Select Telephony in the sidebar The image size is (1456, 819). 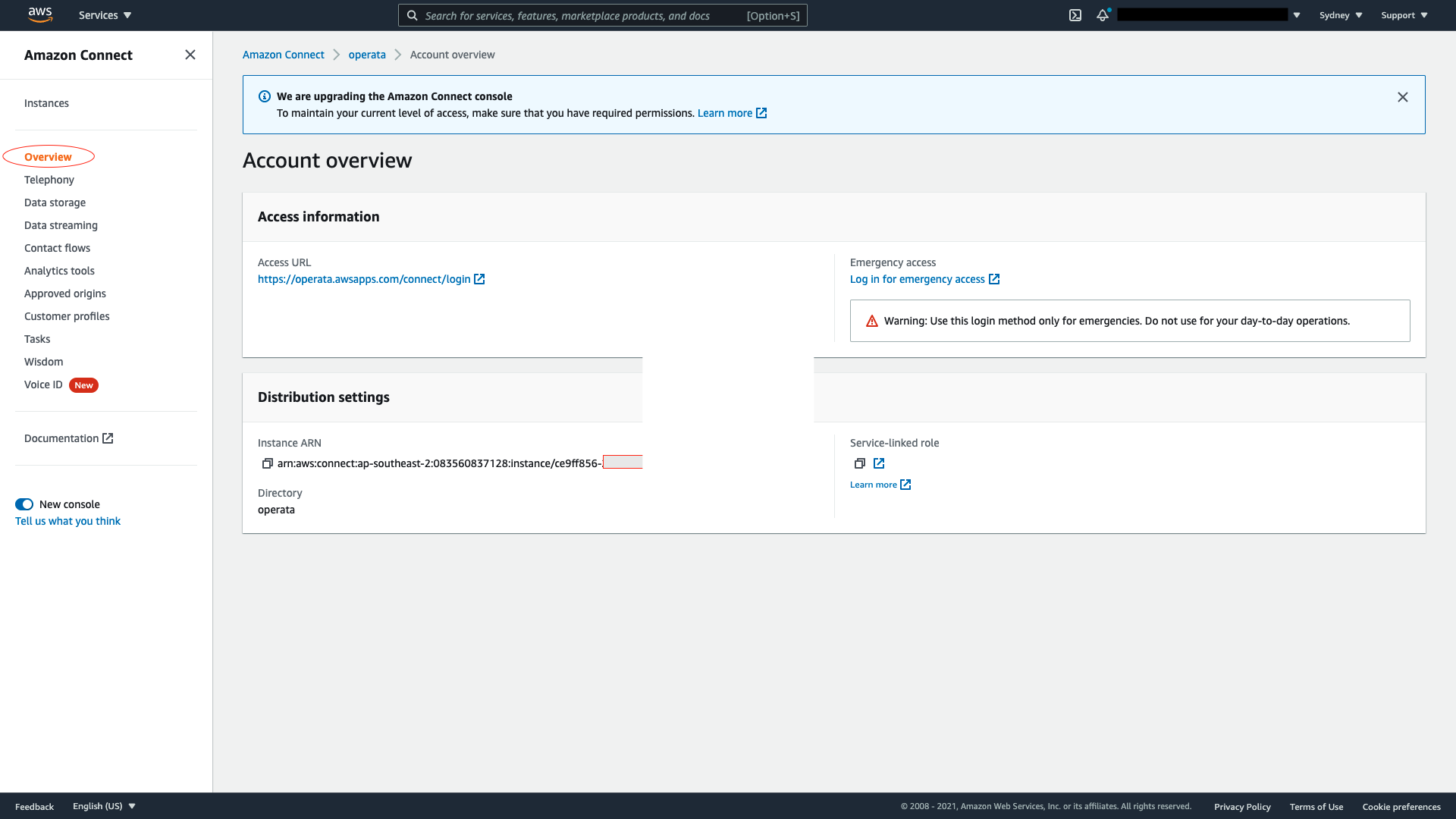point(49,180)
